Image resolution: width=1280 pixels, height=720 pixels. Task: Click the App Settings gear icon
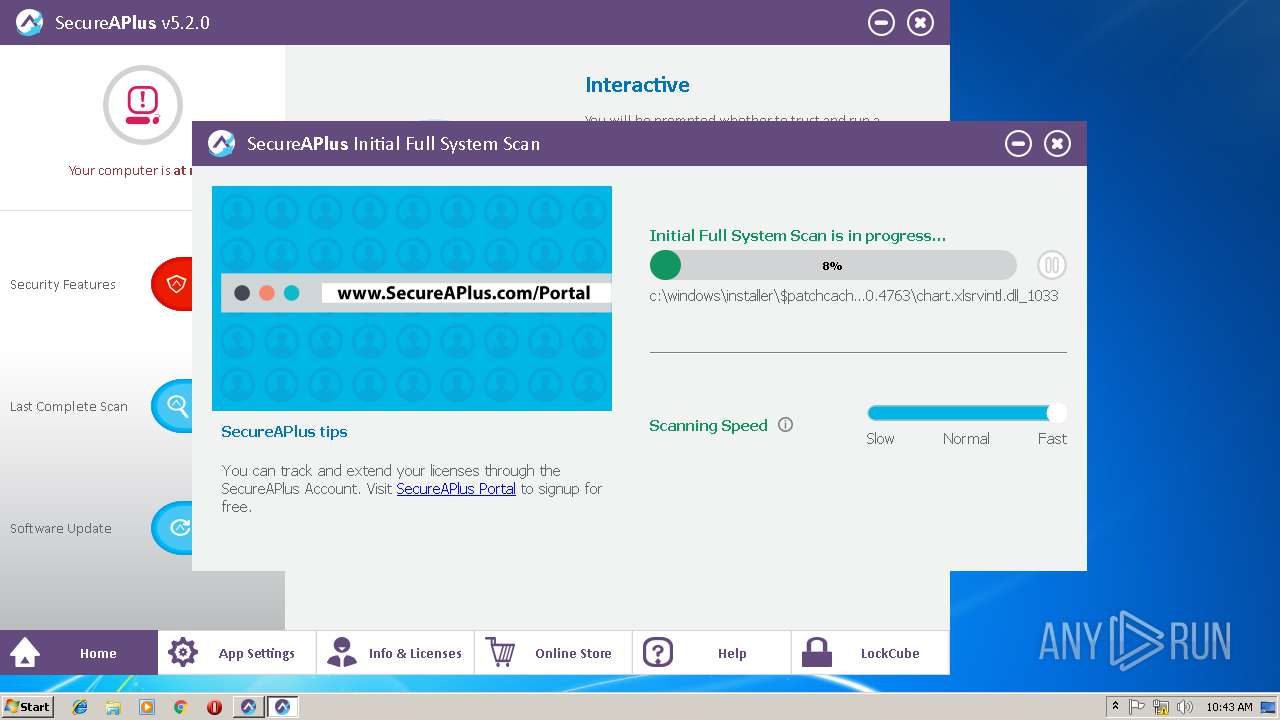[183, 653]
